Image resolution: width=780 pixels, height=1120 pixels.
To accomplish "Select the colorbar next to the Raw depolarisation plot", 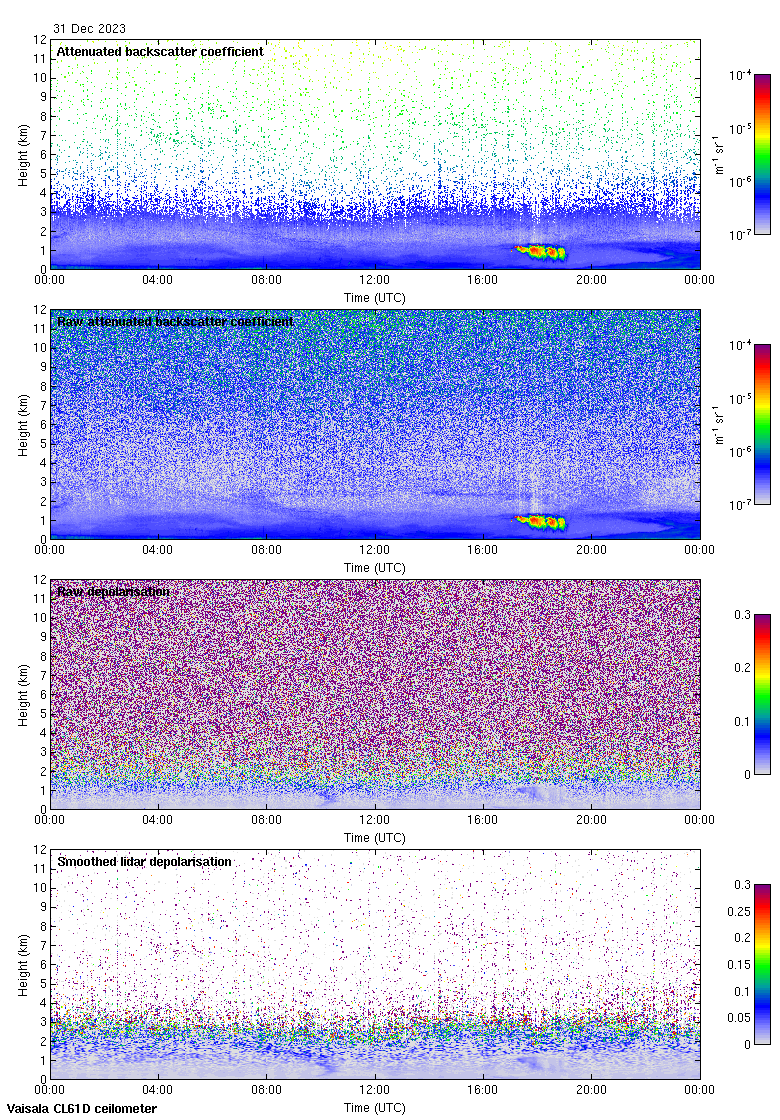I will pos(762,694).
